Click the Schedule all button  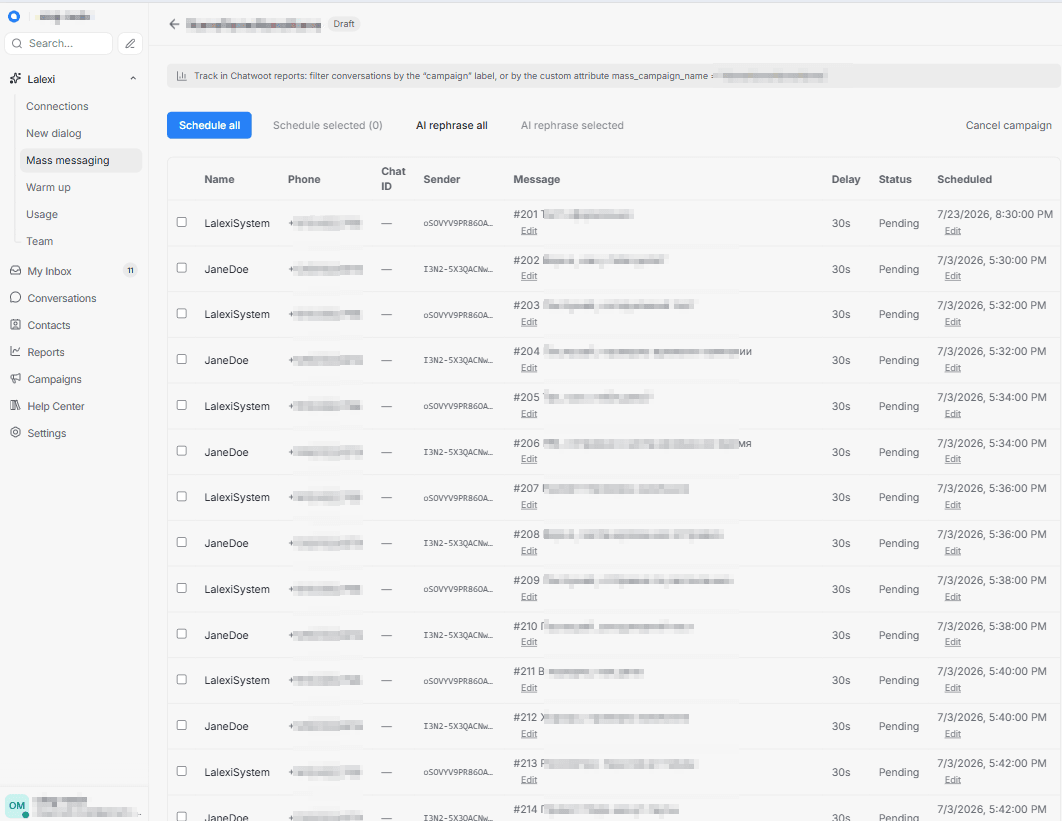(209, 125)
